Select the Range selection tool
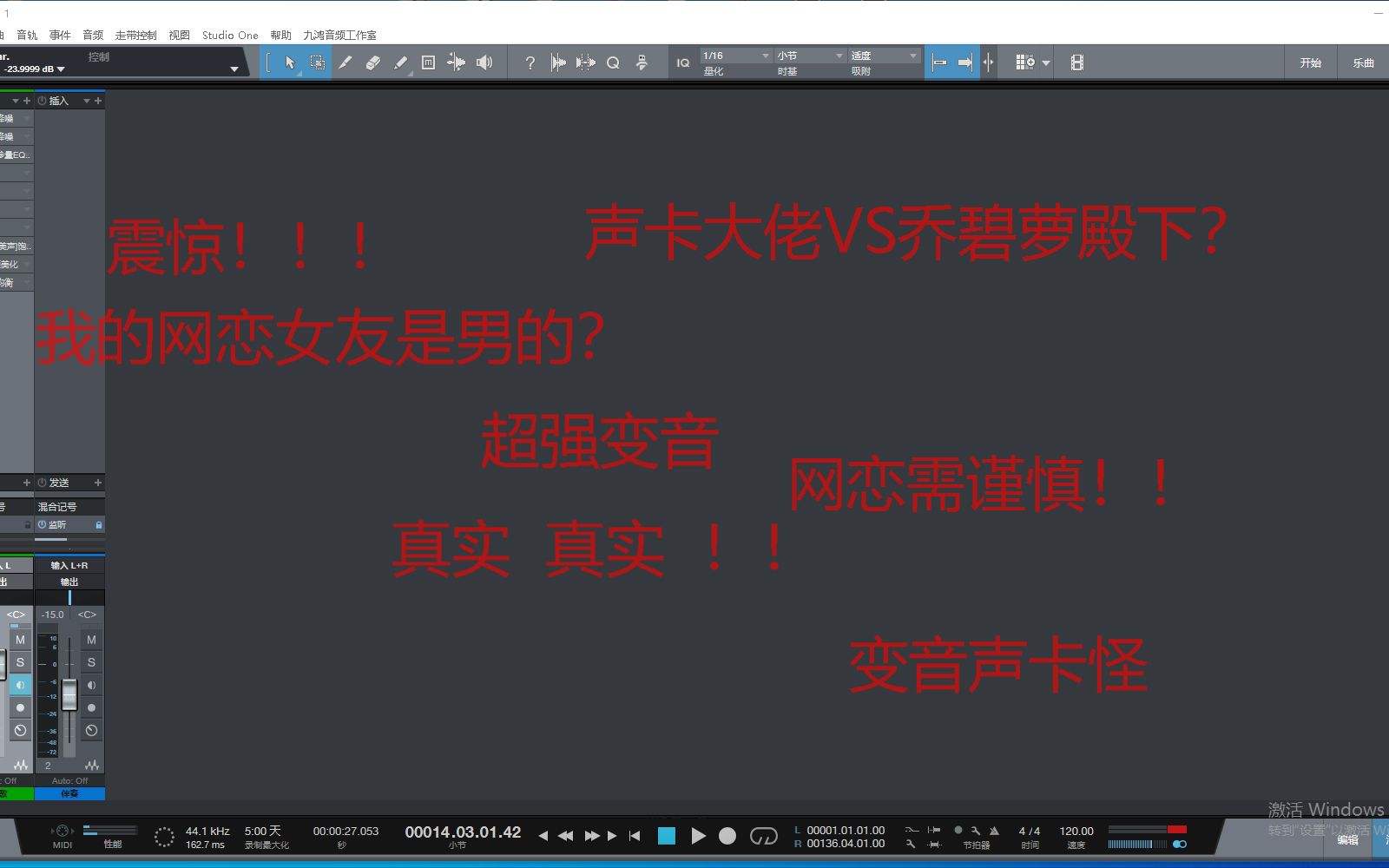 [317, 62]
